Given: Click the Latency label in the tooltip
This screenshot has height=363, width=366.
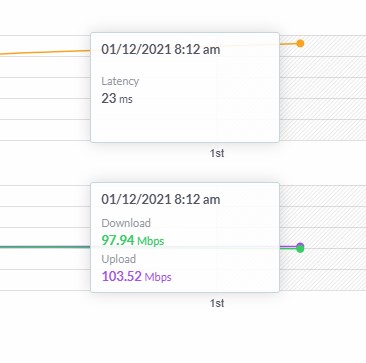Looking at the screenshot, I should (x=120, y=81).
